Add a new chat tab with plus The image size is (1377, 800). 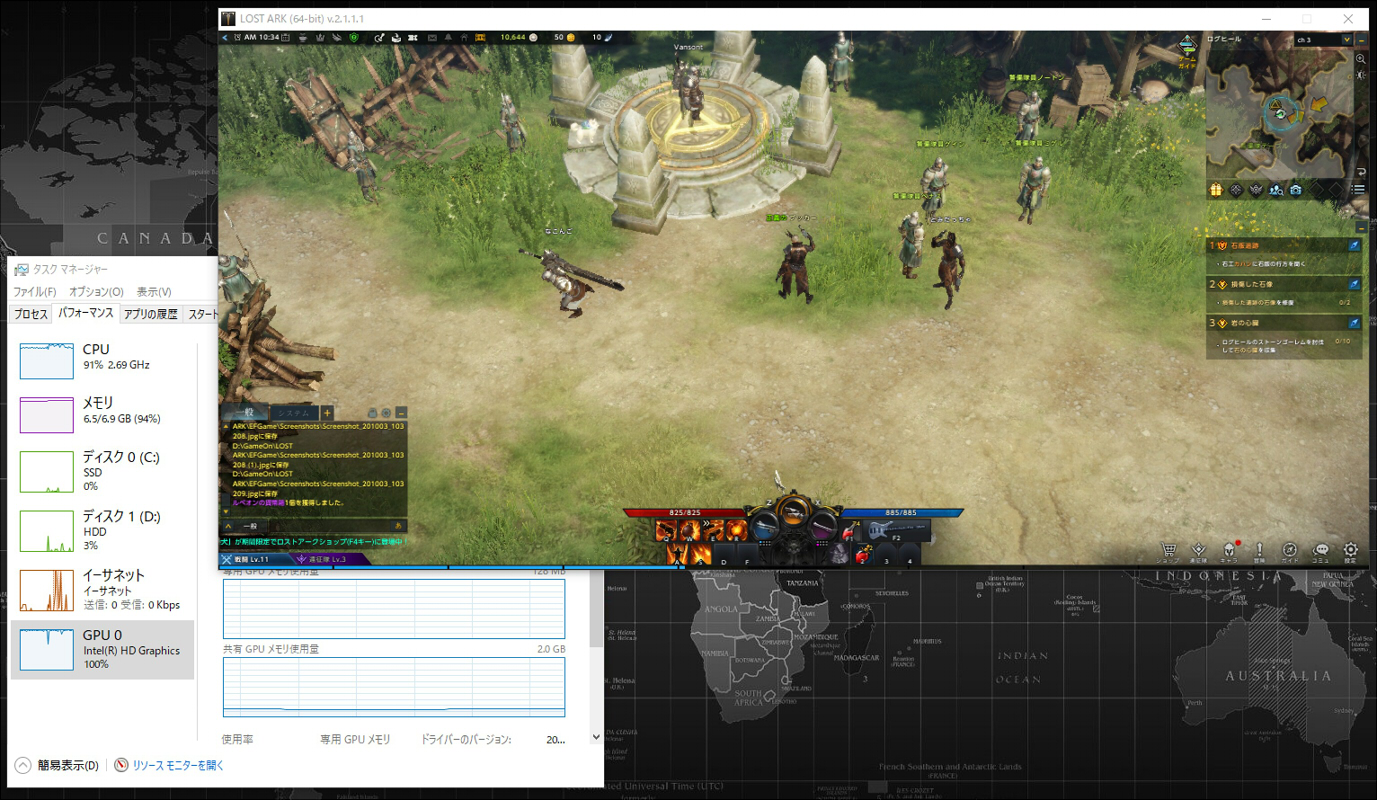pos(327,412)
